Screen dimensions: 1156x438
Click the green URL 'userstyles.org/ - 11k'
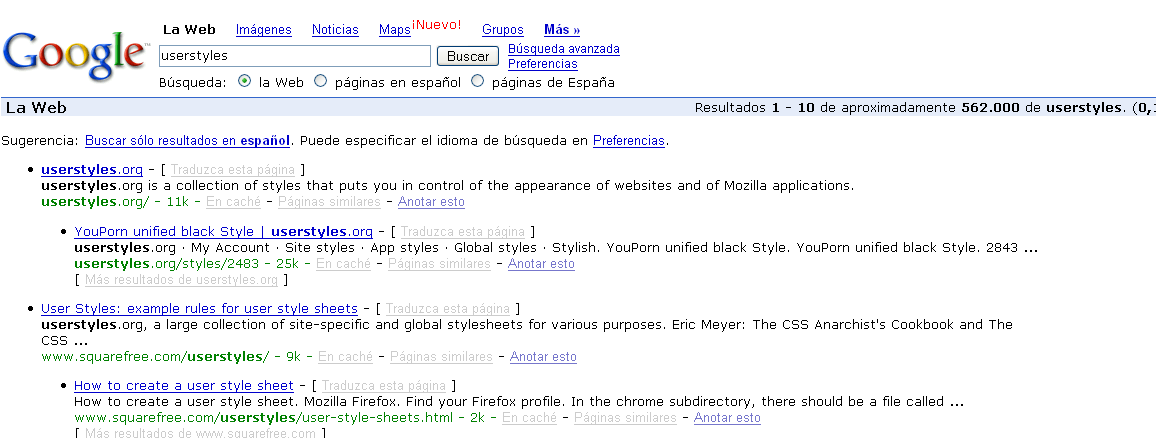pos(114,201)
